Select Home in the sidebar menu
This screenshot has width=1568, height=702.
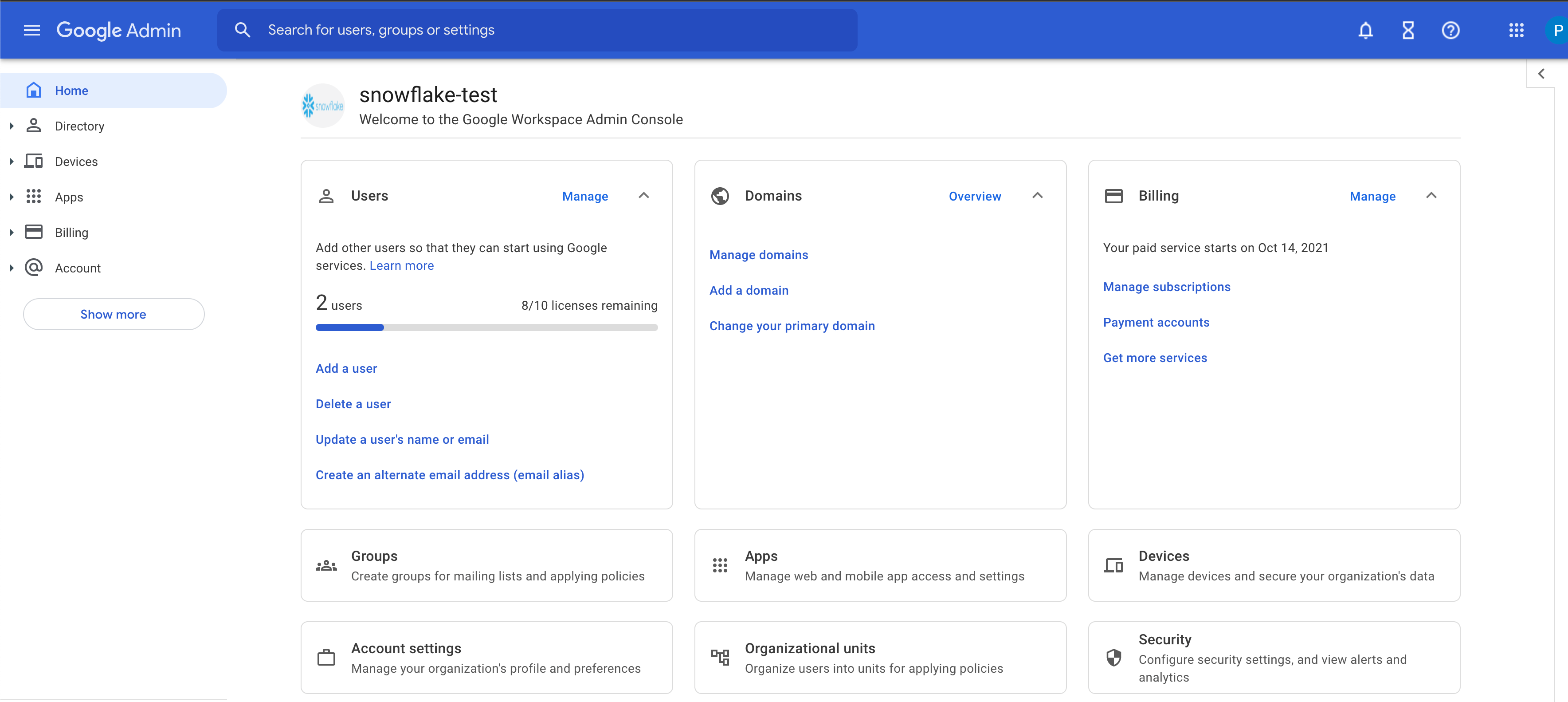72,90
